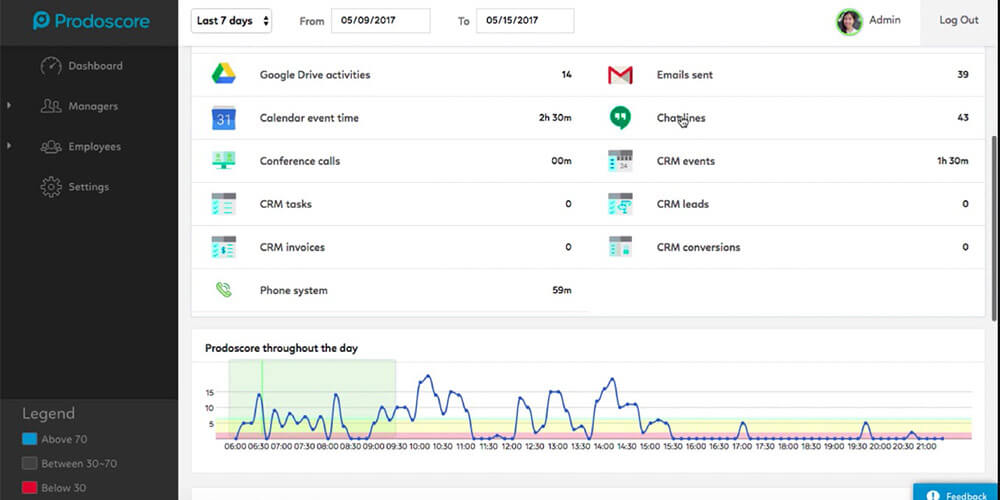Click the CRM events icon

(620, 161)
